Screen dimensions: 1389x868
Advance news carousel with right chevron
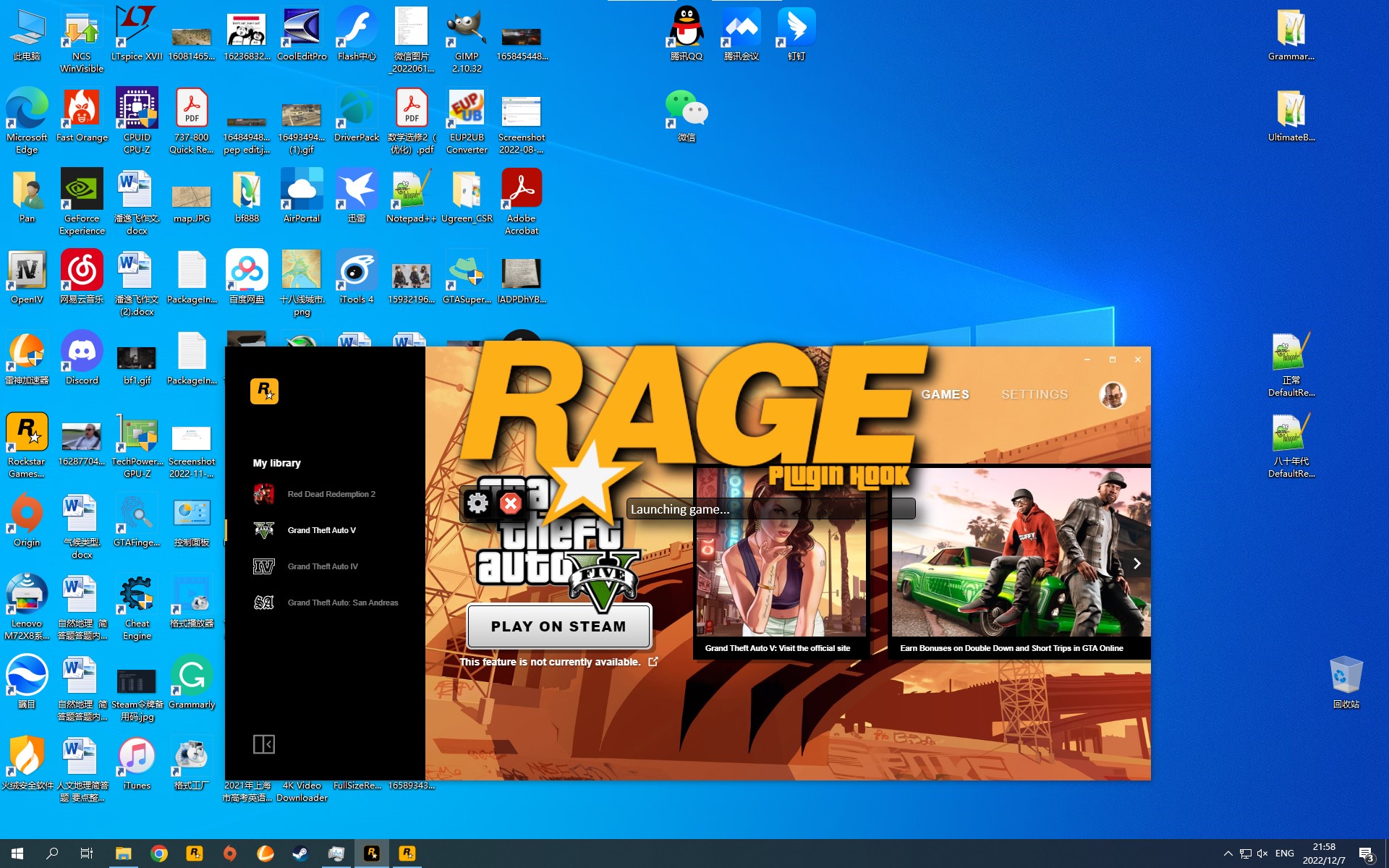coord(1137,563)
